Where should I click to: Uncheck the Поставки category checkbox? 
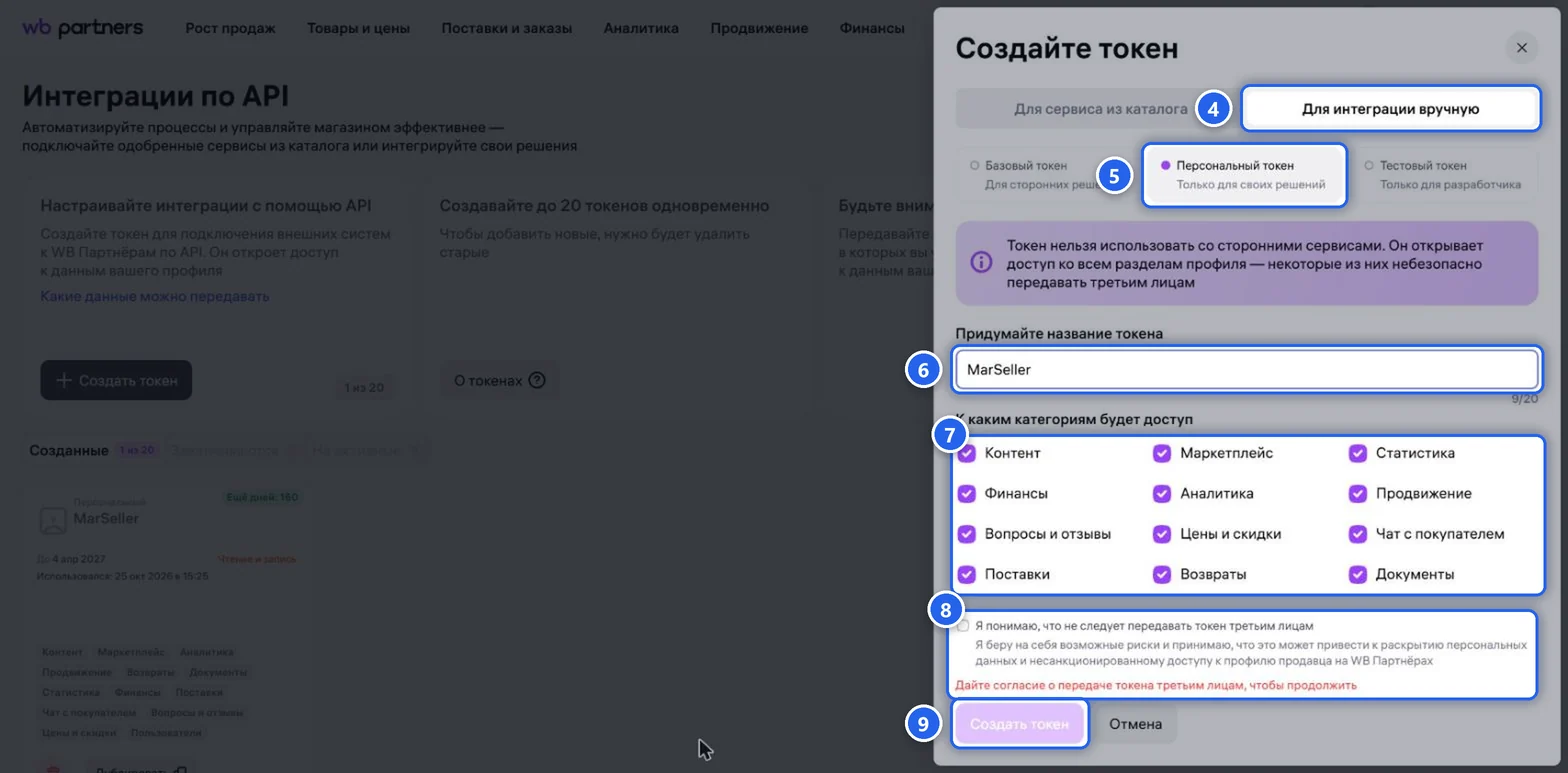pos(967,574)
